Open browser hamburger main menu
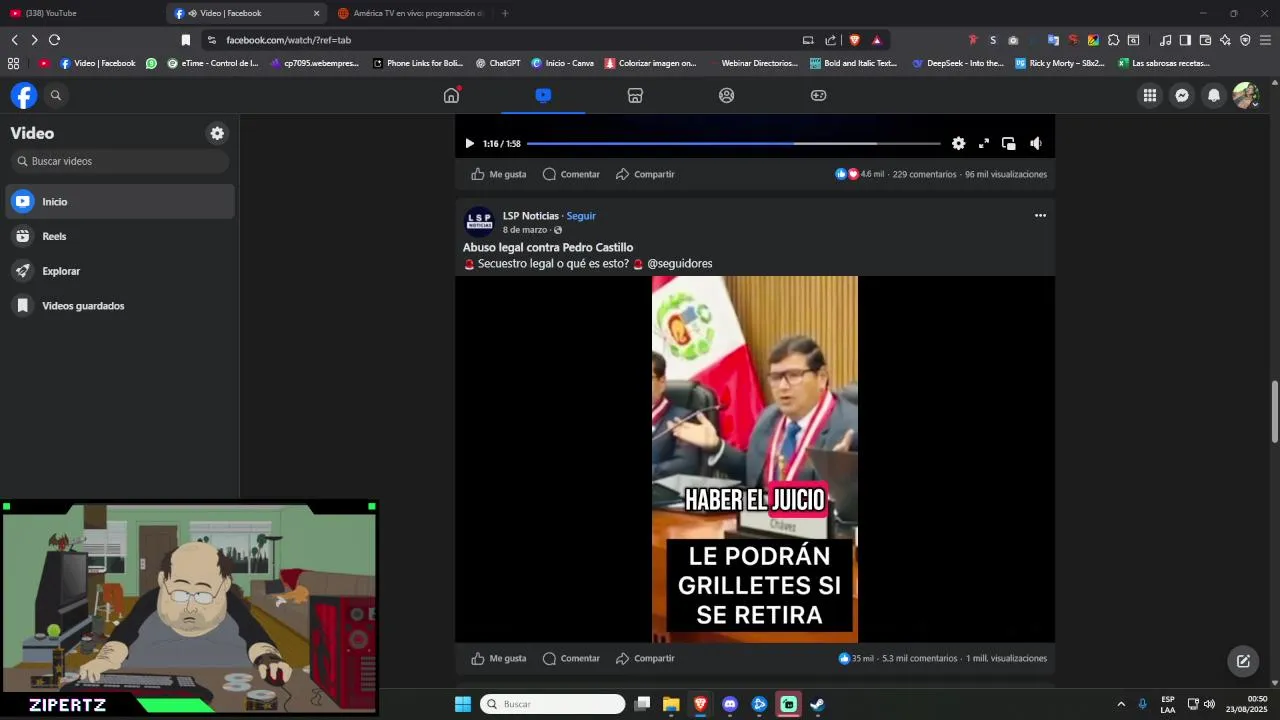 (x=1265, y=40)
